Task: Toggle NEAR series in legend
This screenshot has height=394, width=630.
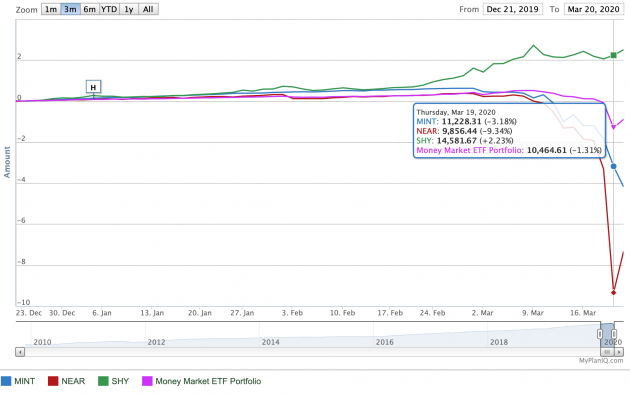Action: point(67,381)
